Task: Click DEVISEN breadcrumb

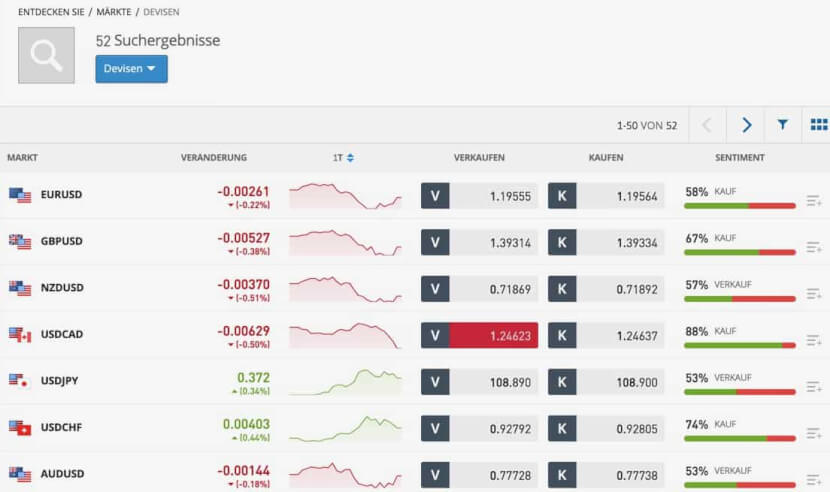Action: coord(161,12)
